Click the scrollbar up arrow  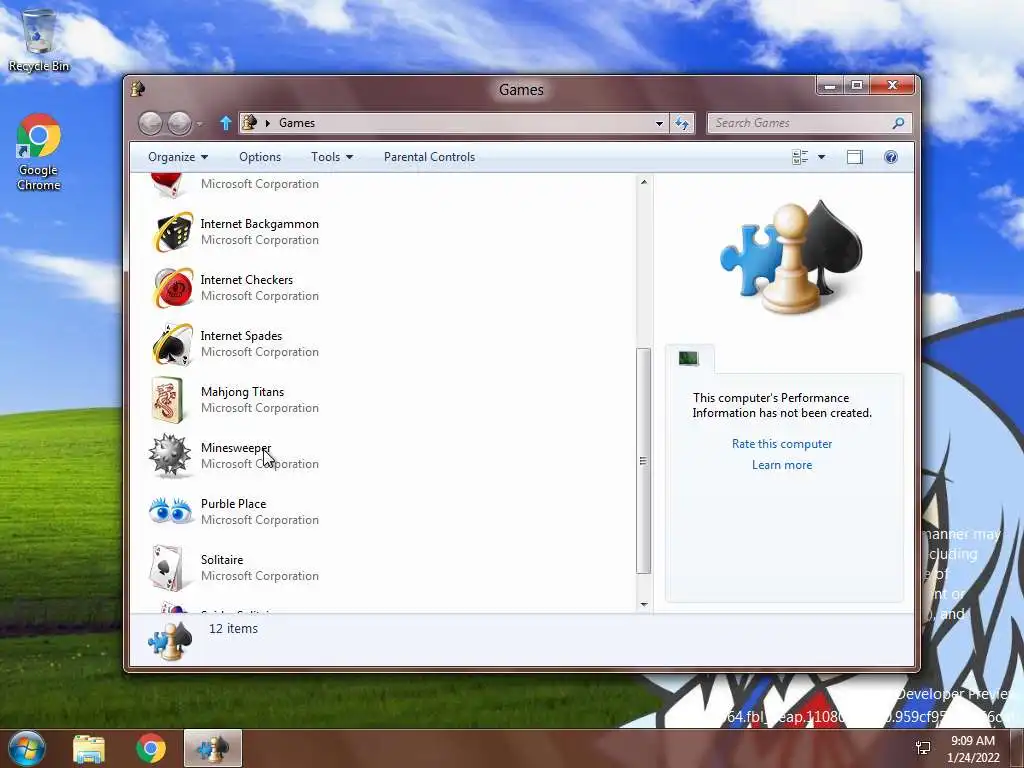(x=644, y=182)
